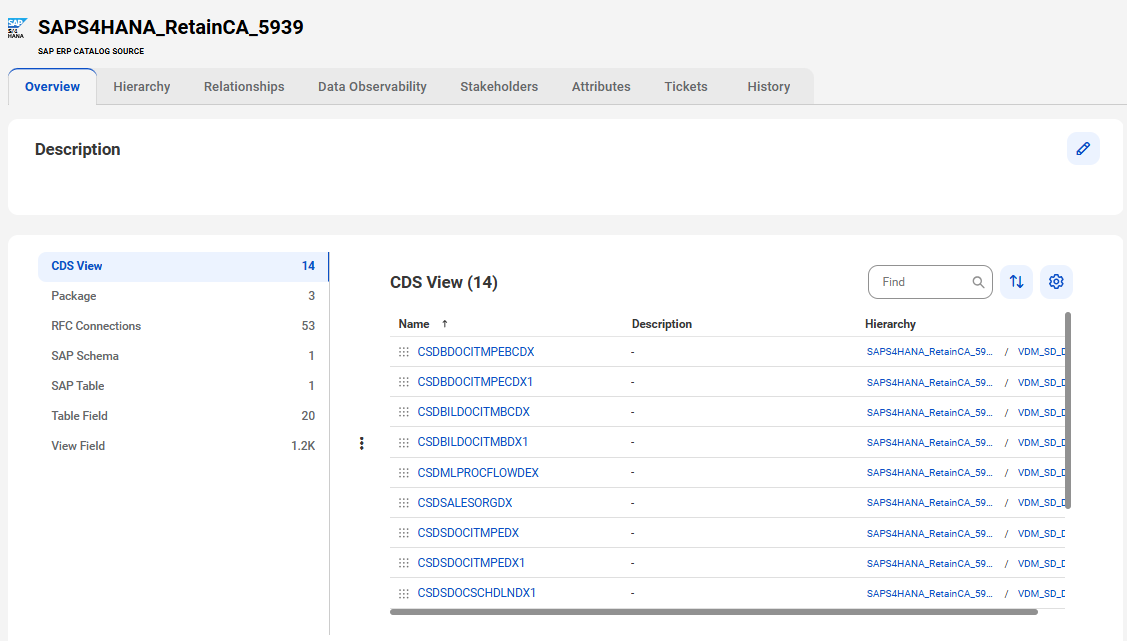The image size is (1127, 641).
Task: Select SAP Schema in the asset list
Action: coord(183,356)
